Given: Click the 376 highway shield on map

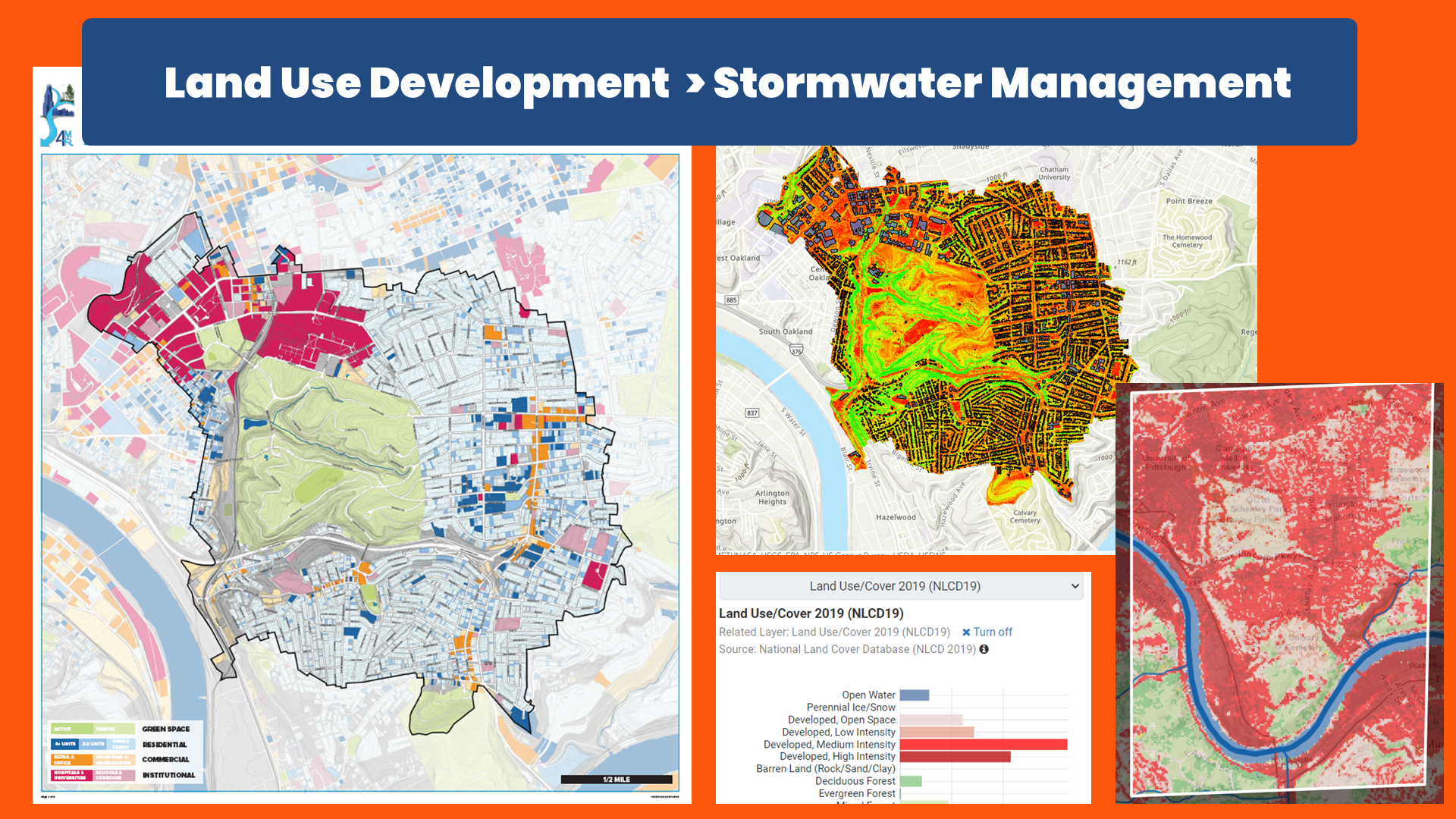Looking at the screenshot, I should coord(796,350).
